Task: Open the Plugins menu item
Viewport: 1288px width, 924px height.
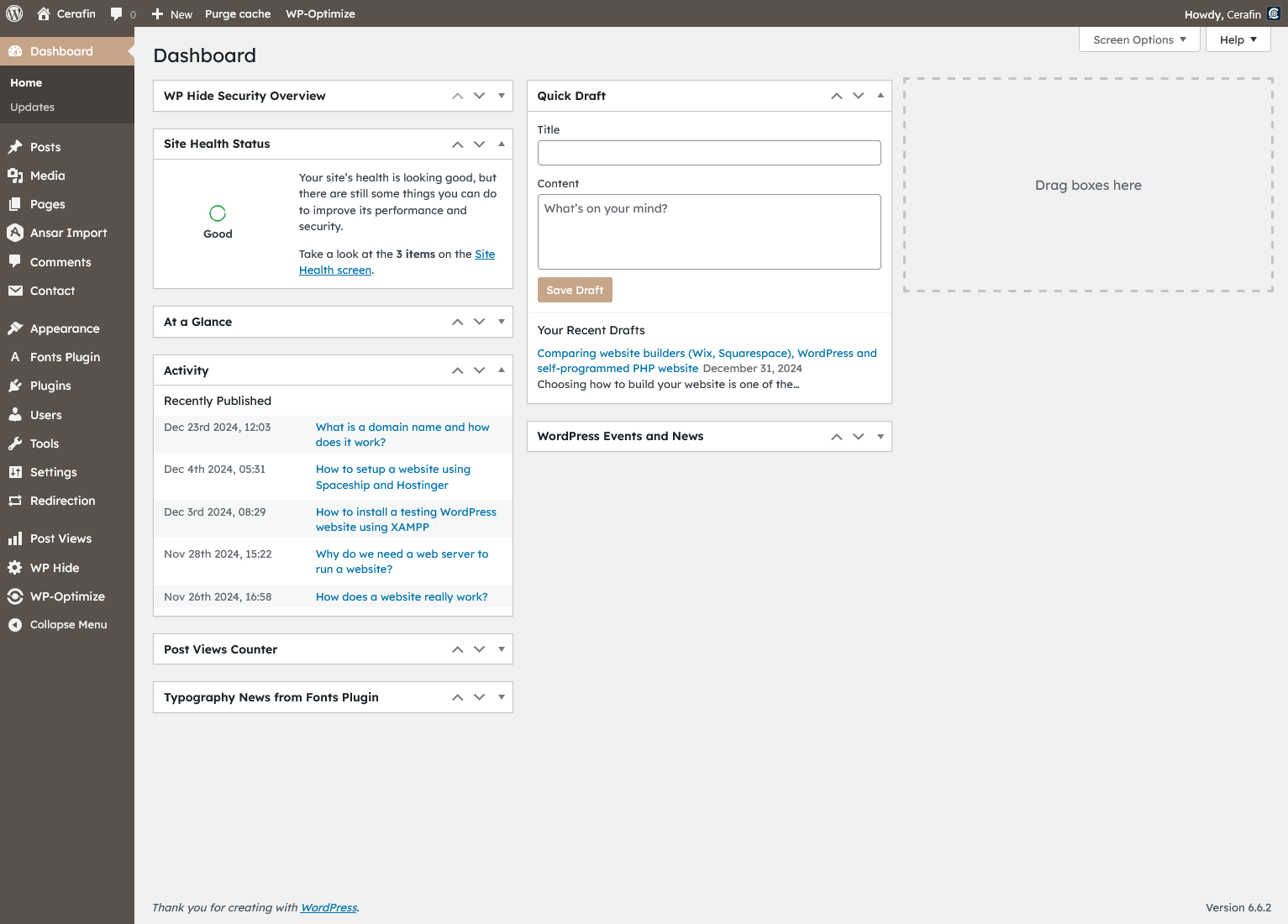Action: [50, 386]
